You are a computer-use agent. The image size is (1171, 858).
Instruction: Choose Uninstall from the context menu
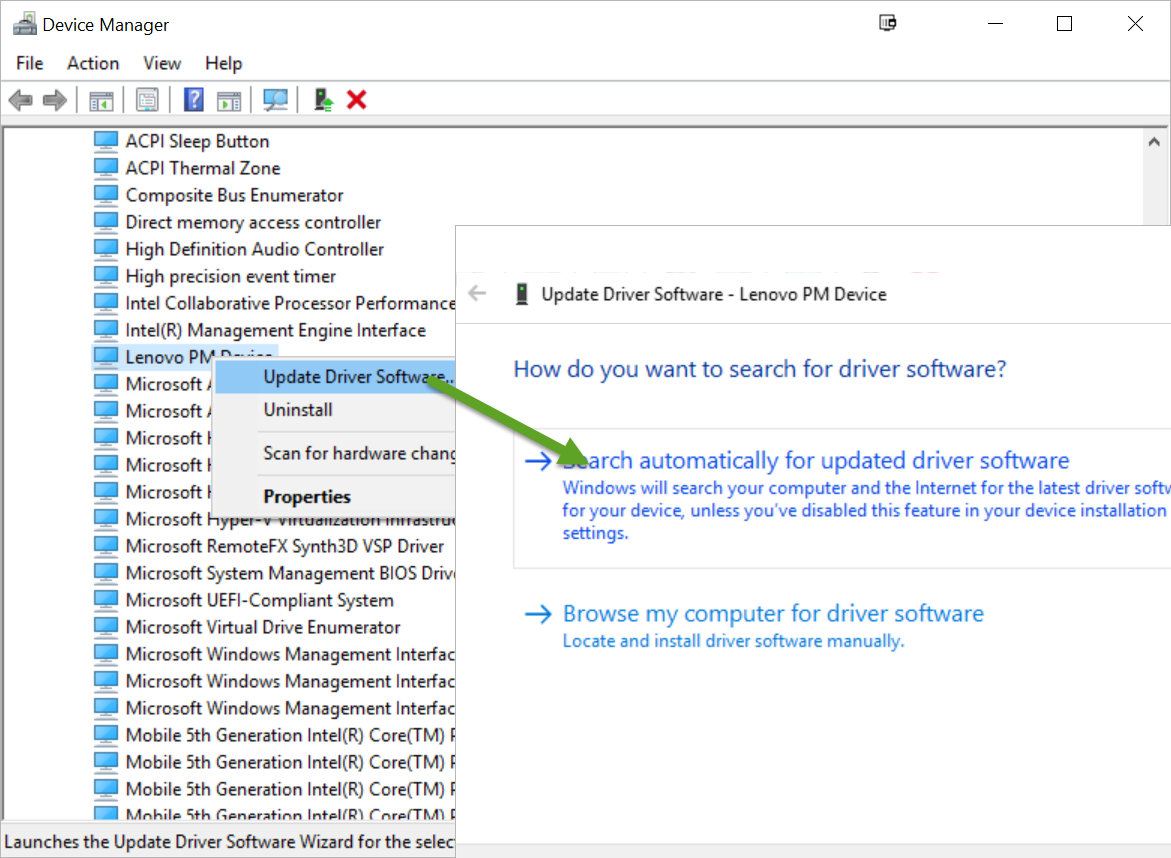tap(298, 410)
